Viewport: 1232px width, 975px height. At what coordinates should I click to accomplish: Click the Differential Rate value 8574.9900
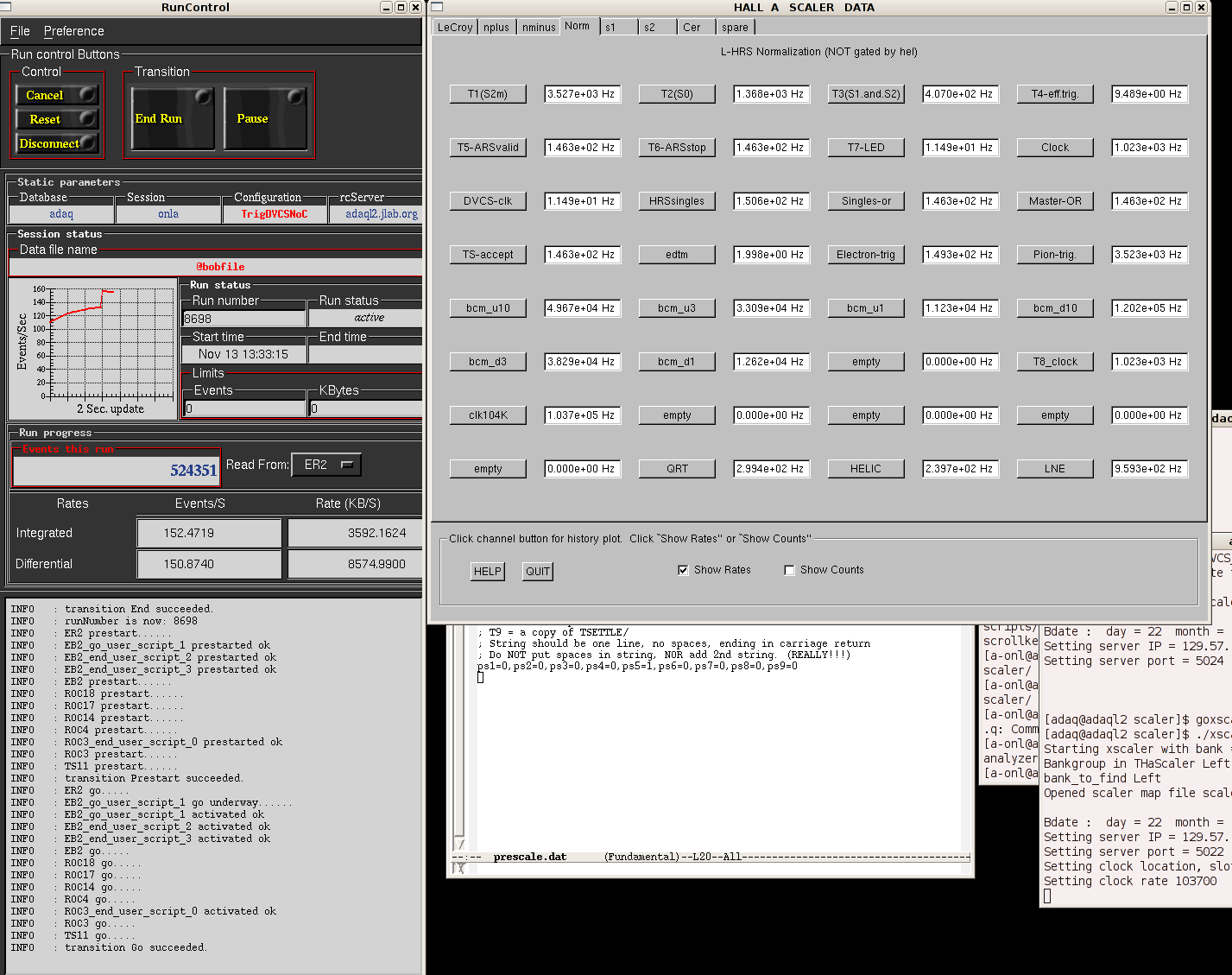tap(355, 564)
